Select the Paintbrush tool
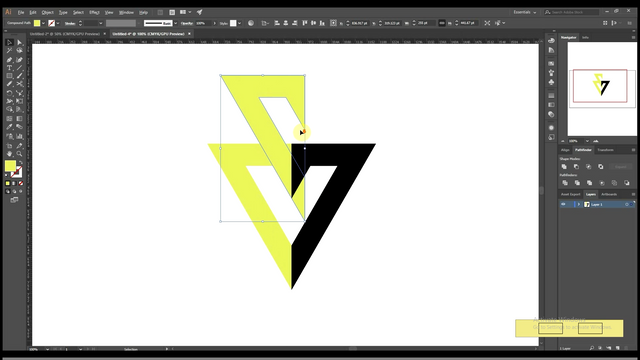 pos(19,76)
